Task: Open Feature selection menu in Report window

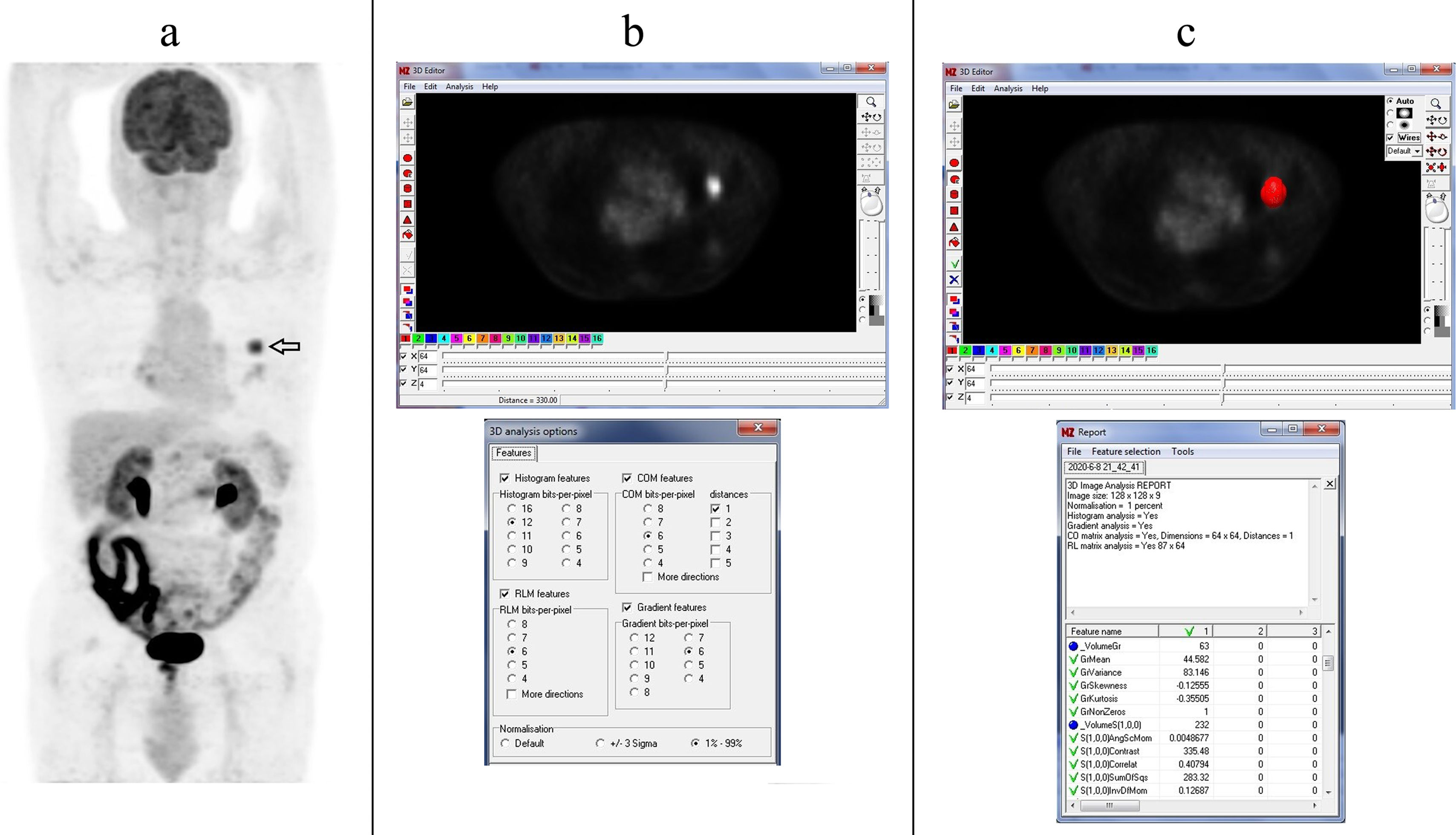Action: coord(1125,451)
